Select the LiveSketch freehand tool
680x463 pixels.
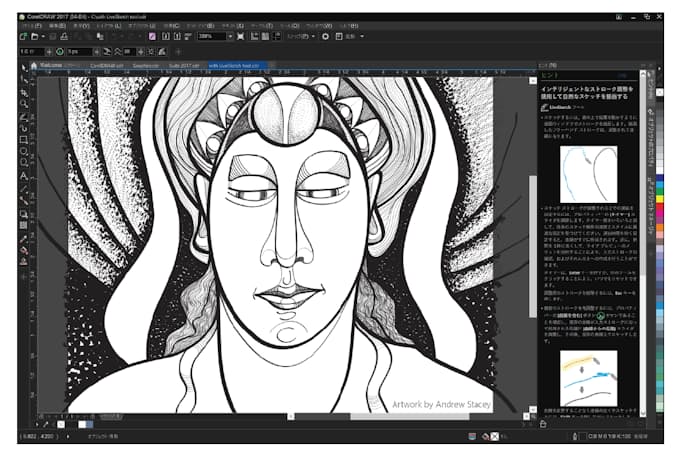click(x=24, y=117)
